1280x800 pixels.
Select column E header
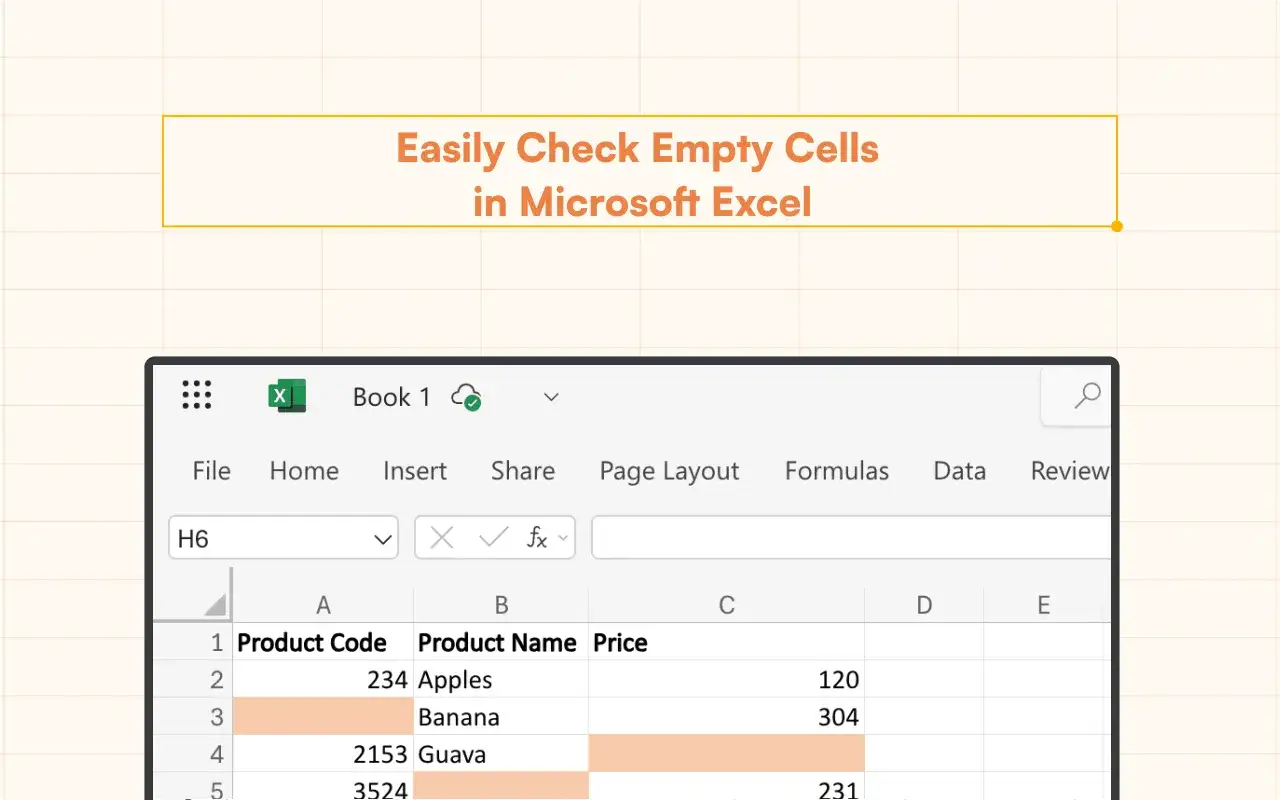click(1043, 605)
